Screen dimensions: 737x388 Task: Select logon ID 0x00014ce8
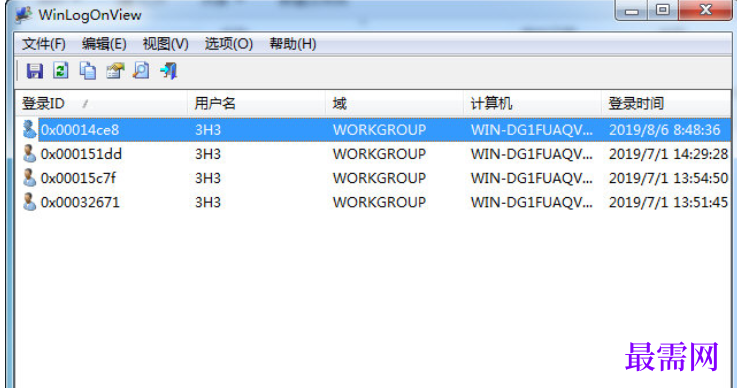coord(80,130)
